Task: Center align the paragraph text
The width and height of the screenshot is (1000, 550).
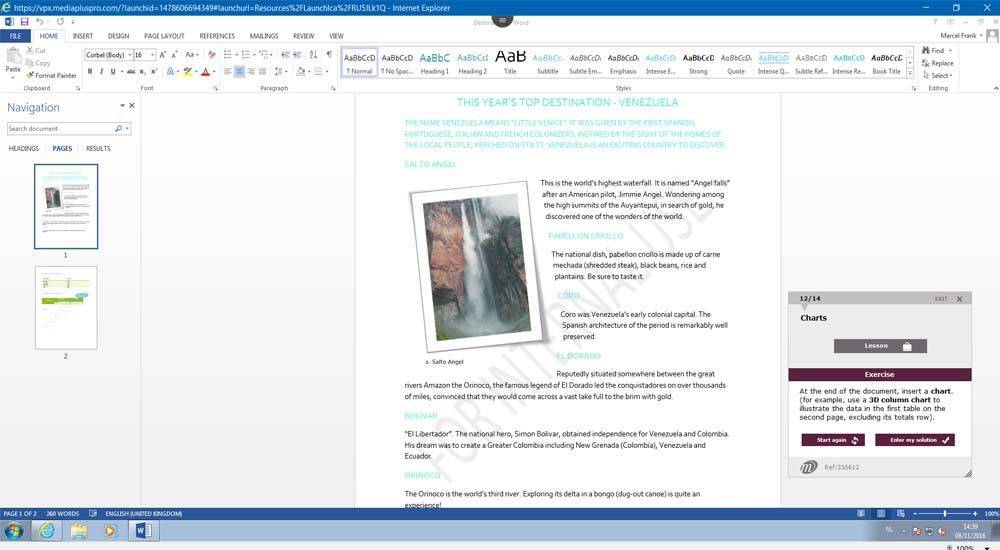Action: click(x=240, y=72)
